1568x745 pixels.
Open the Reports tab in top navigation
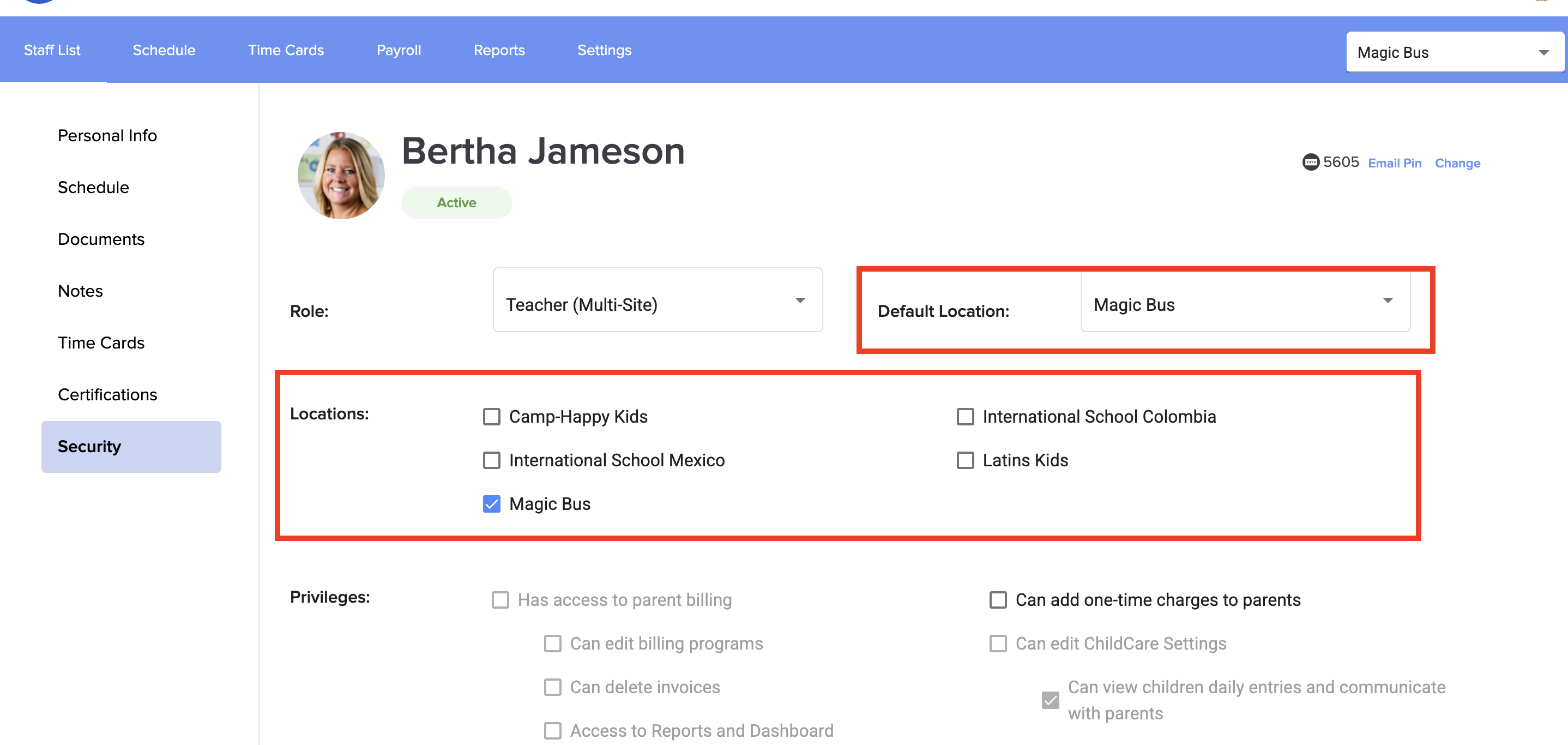pyautogui.click(x=499, y=50)
